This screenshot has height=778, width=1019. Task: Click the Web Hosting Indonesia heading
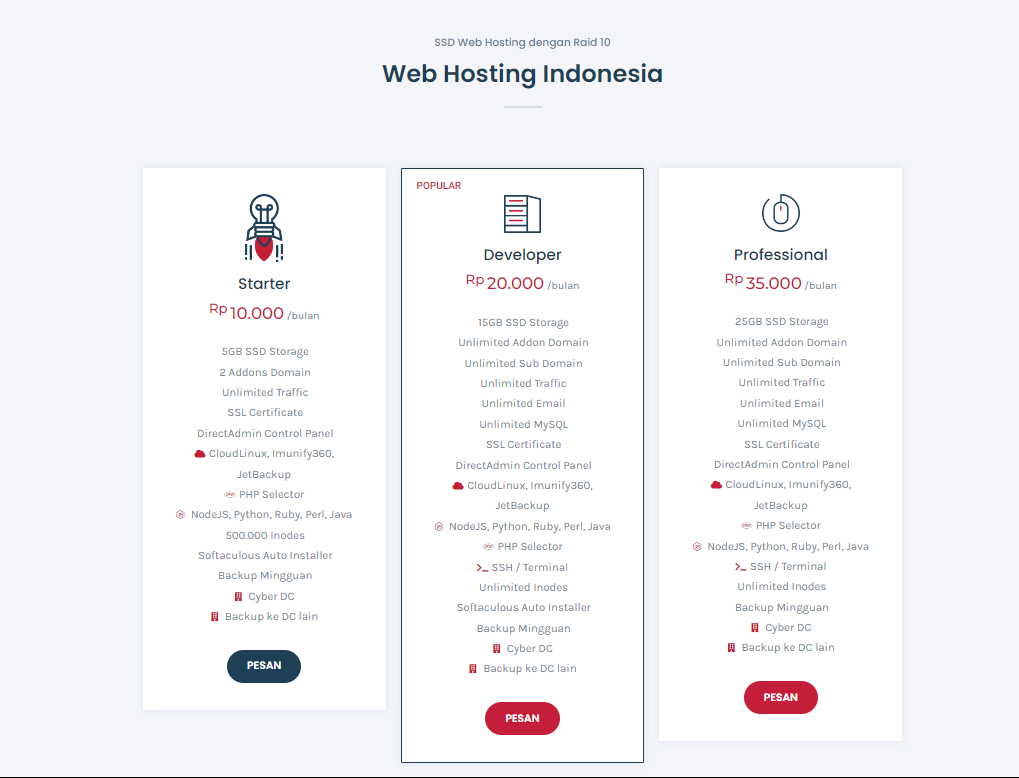tap(522, 74)
